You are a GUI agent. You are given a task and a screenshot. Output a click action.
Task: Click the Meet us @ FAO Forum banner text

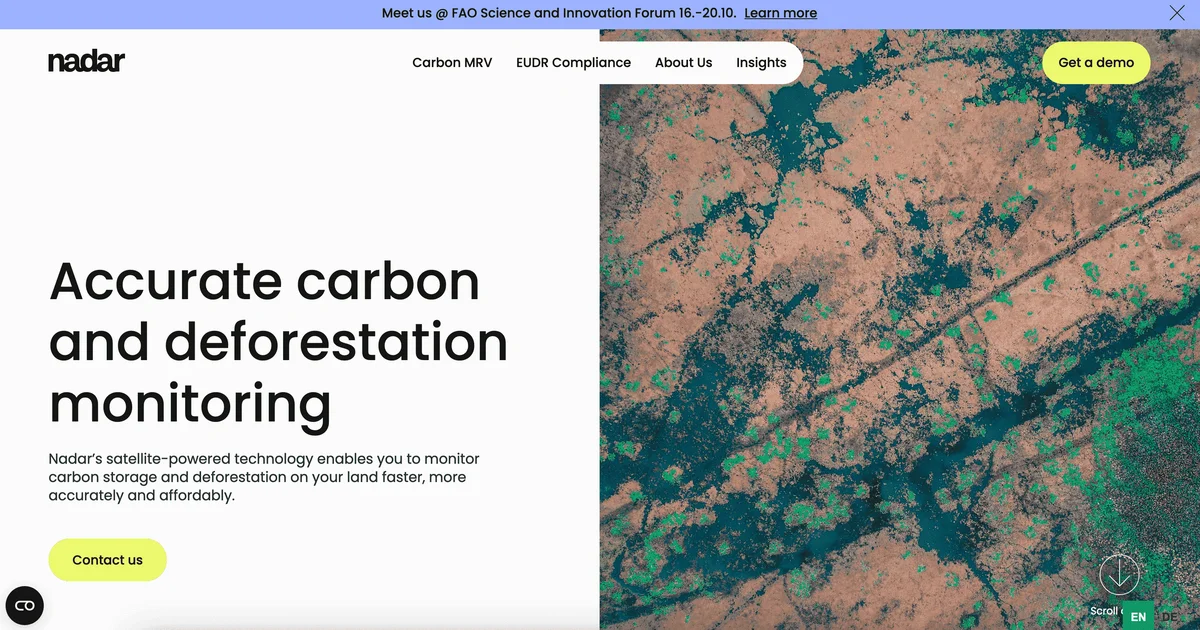555,13
